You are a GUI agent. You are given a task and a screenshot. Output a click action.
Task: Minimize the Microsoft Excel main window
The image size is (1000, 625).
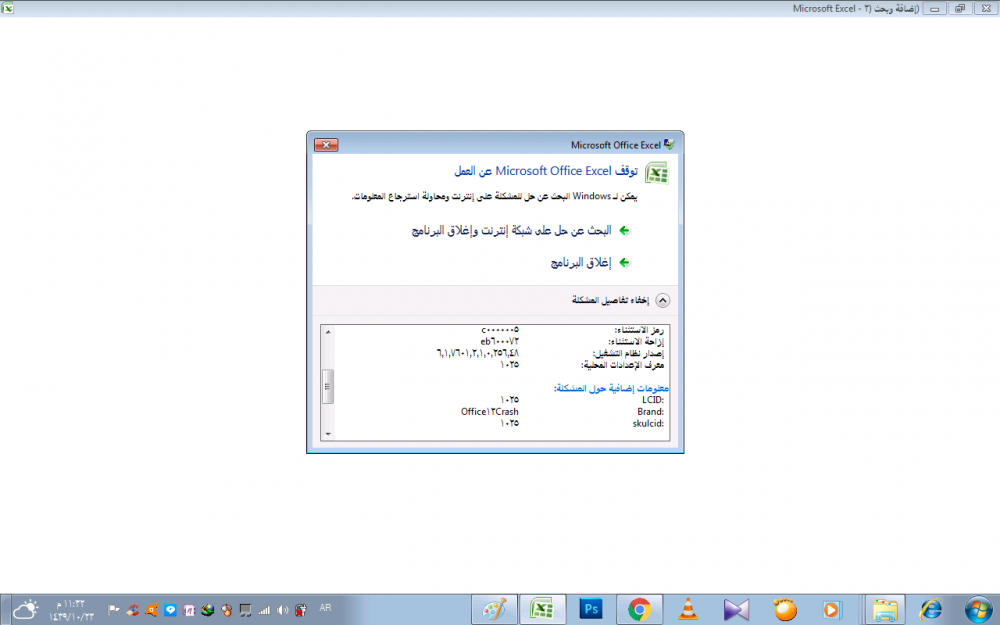click(x=934, y=9)
